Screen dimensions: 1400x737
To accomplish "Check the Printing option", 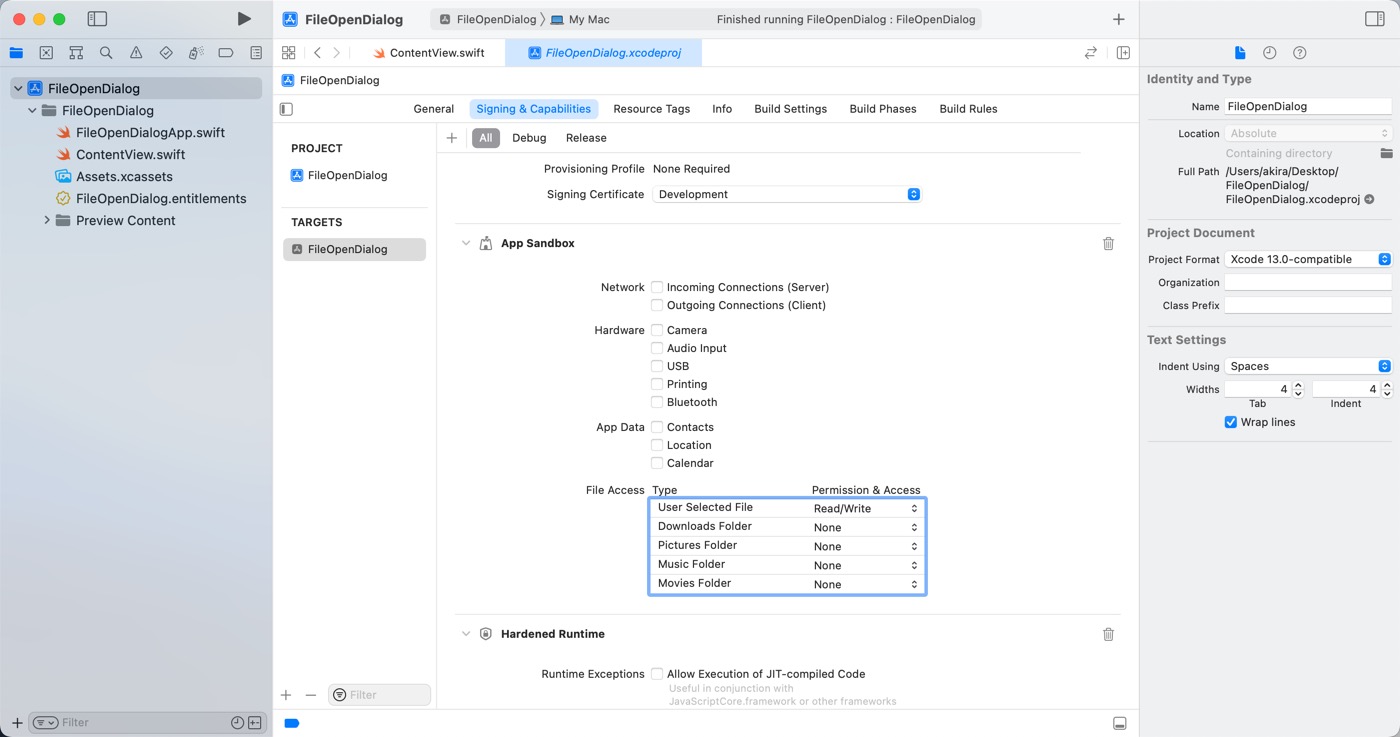I will pos(657,384).
